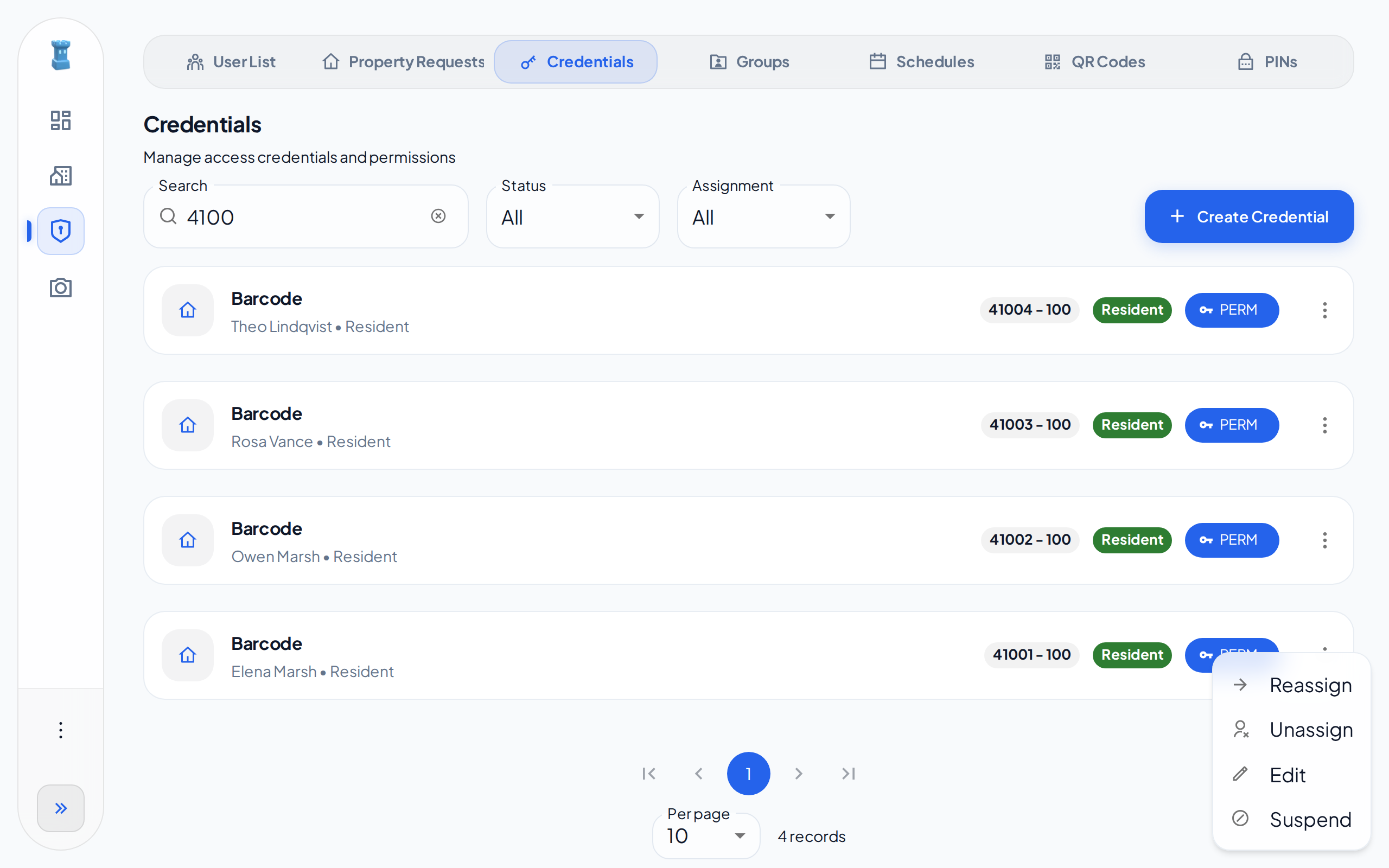Click the house icon on Theo Lindqvist's card
1389x868 pixels.
tap(188, 310)
